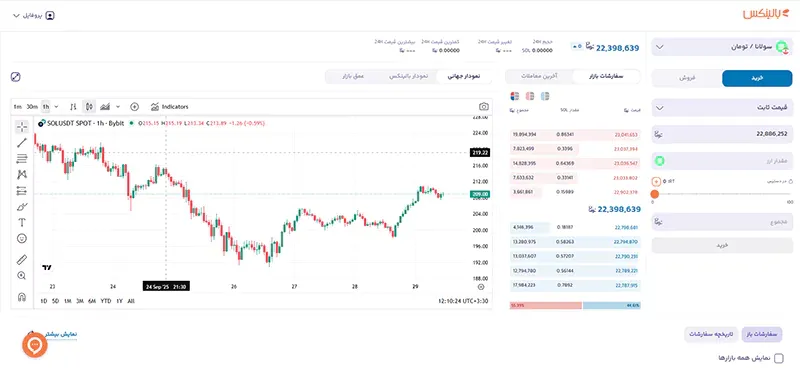Click the نمایش بیشتر show more link
The height and width of the screenshot is (379, 800).
point(62,334)
